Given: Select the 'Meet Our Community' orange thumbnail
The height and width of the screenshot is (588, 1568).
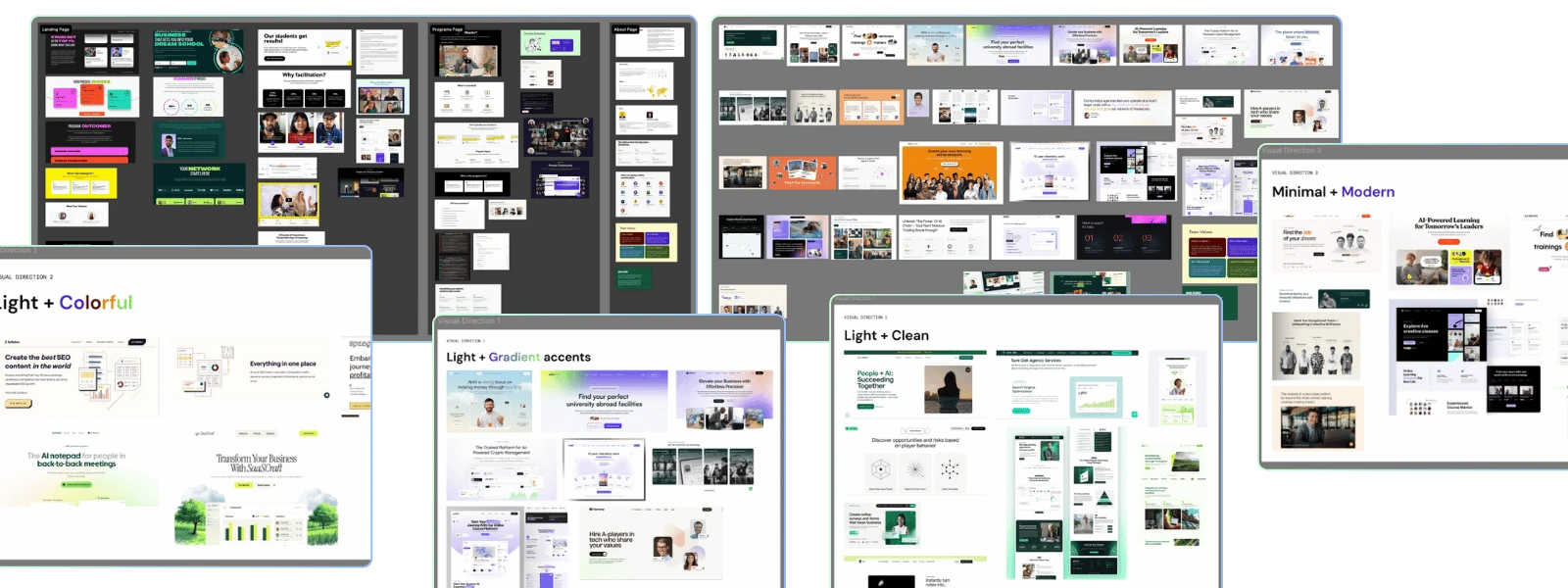Looking at the screenshot, I should pos(803,172).
